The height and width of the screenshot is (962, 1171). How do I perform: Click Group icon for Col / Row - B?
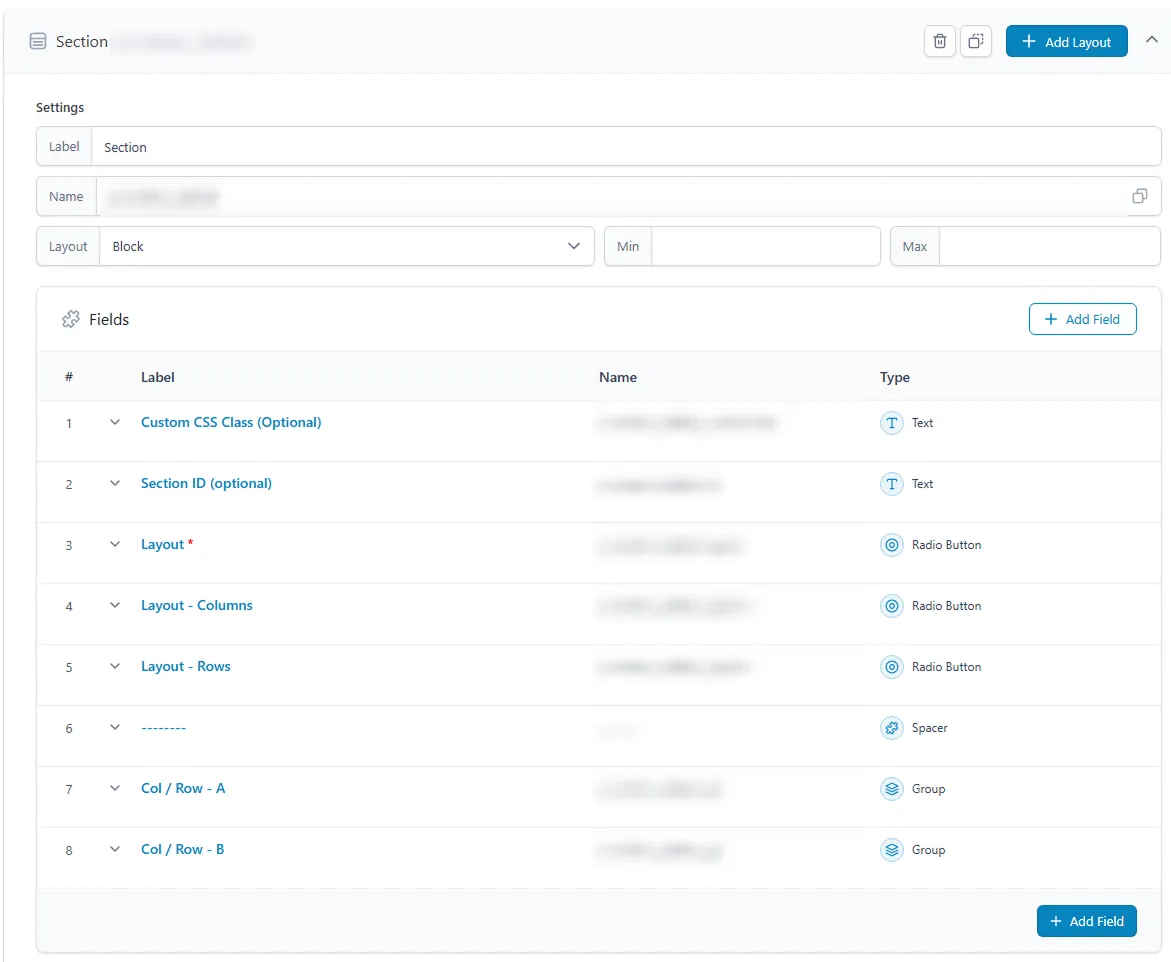click(x=892, y=850)
